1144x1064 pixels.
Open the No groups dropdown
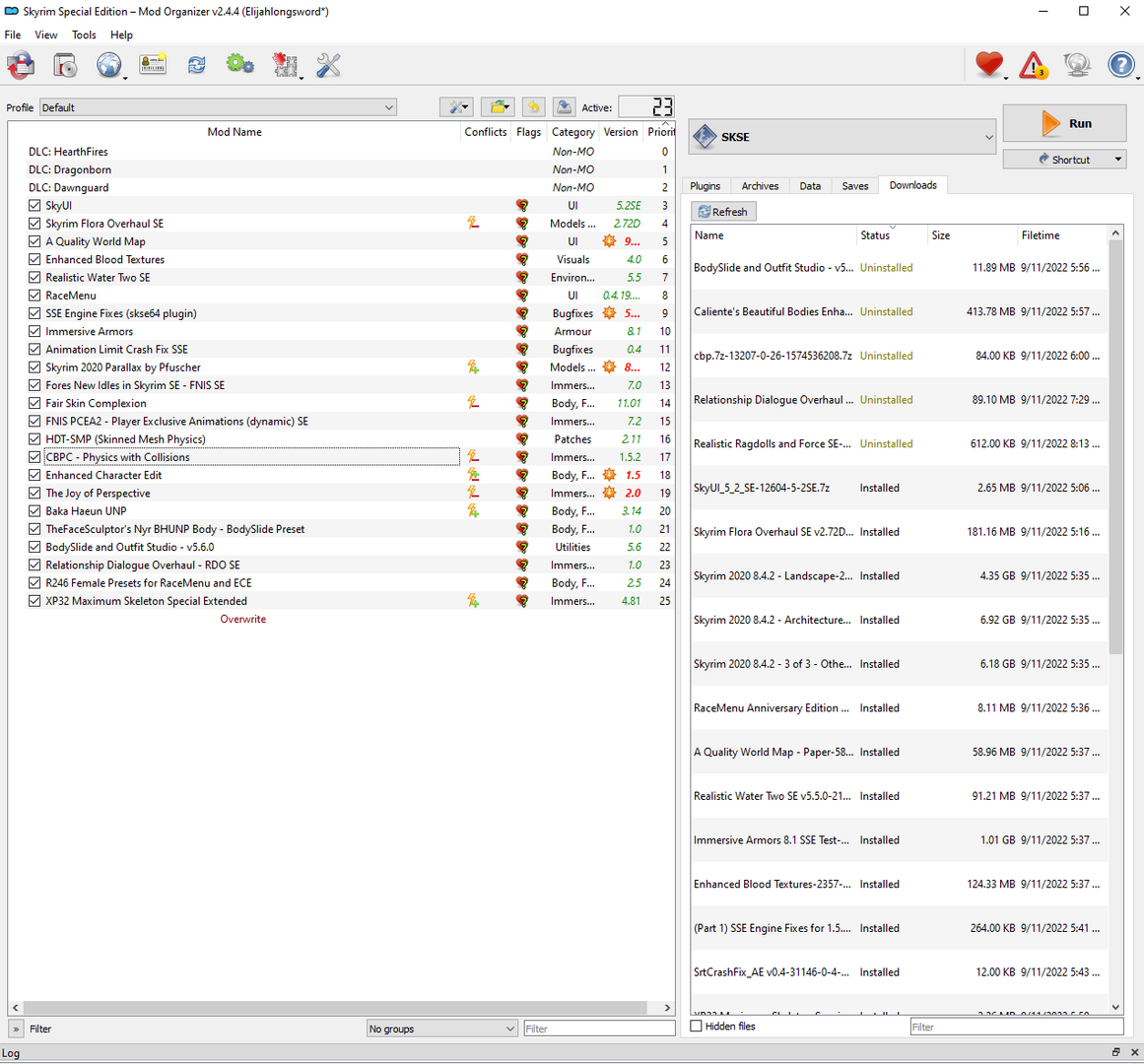point(441,1029)
